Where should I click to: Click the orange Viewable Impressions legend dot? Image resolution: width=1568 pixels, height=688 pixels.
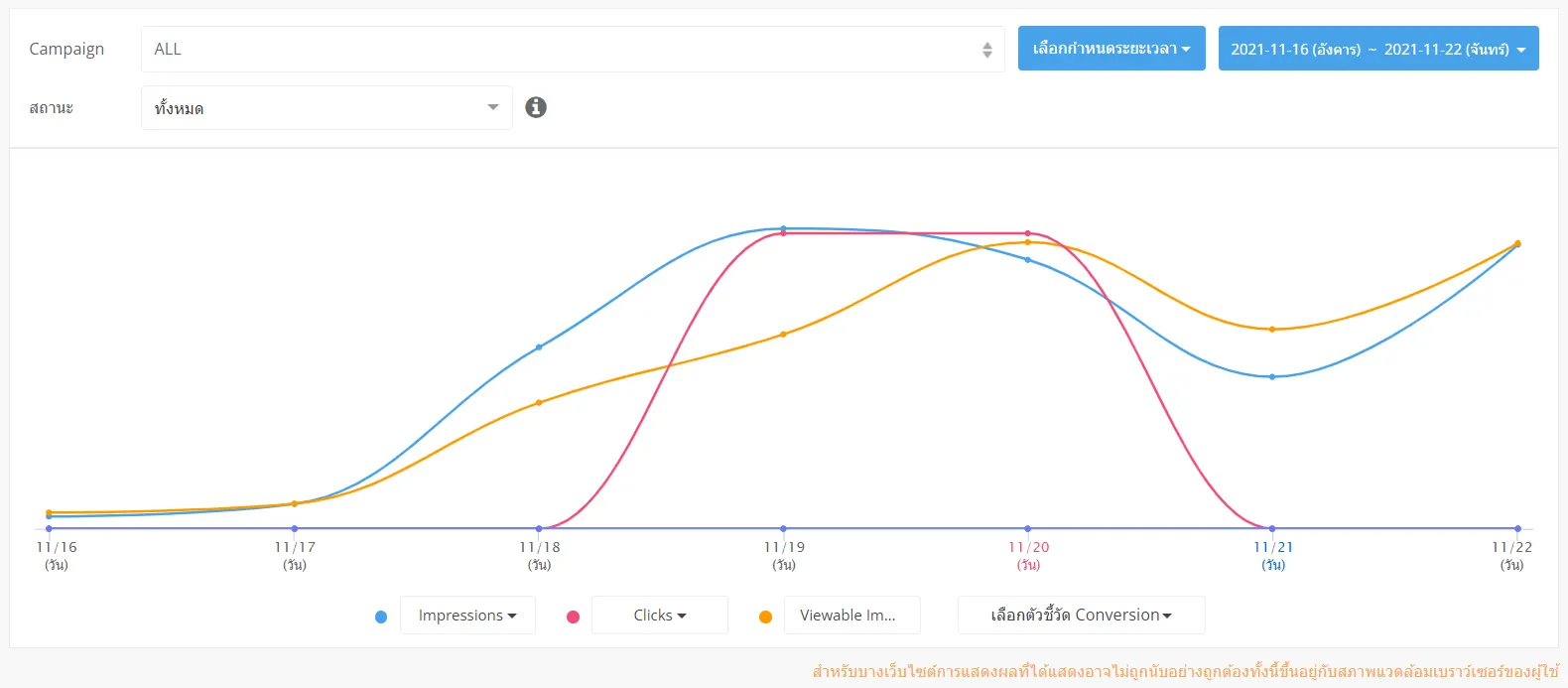click(x=765, y=617)
